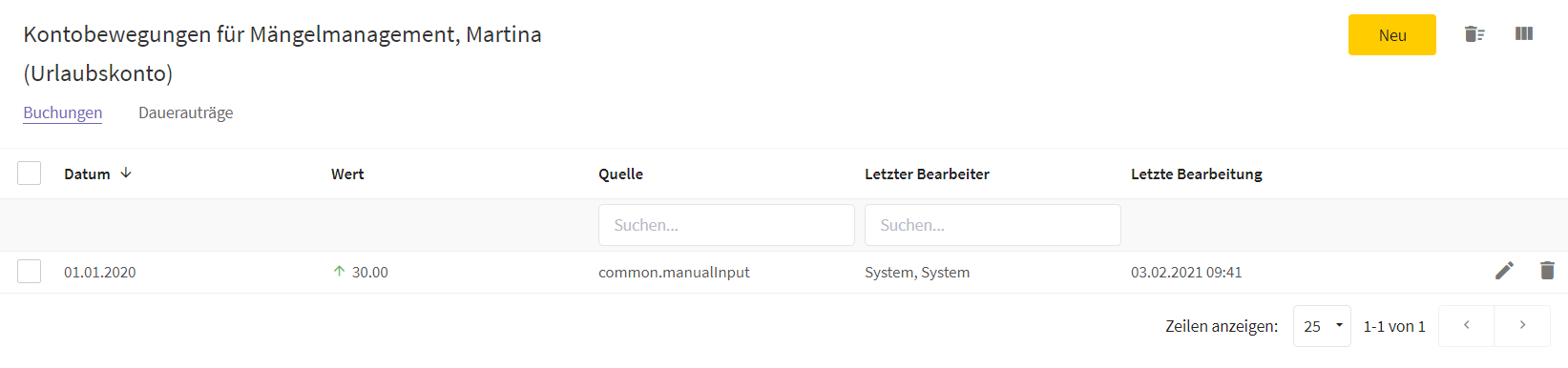Click the Datum sort arrow icon
Screen dimensions: 1568x368
point(126,173)
